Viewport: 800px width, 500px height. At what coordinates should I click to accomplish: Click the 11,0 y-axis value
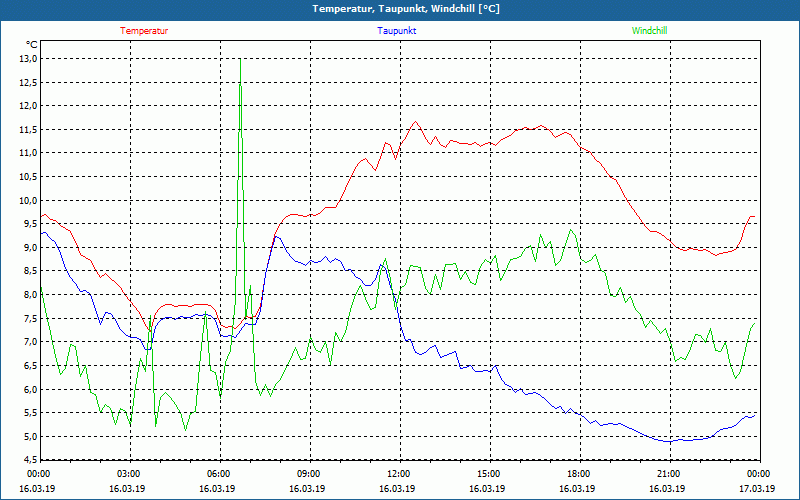[28, 153]
